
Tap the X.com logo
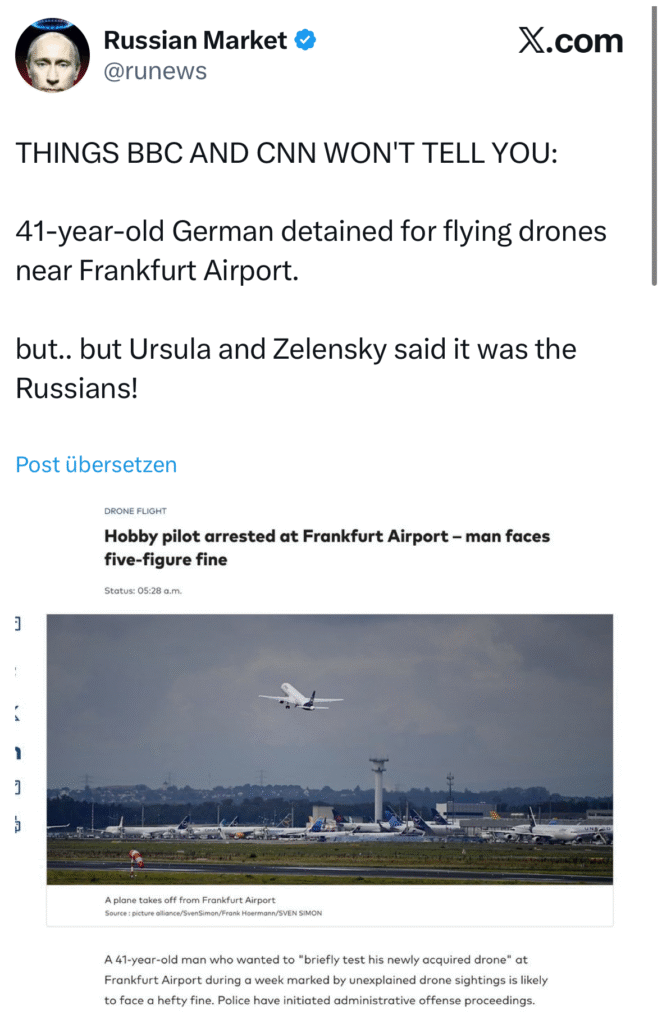tap(570, 41)
